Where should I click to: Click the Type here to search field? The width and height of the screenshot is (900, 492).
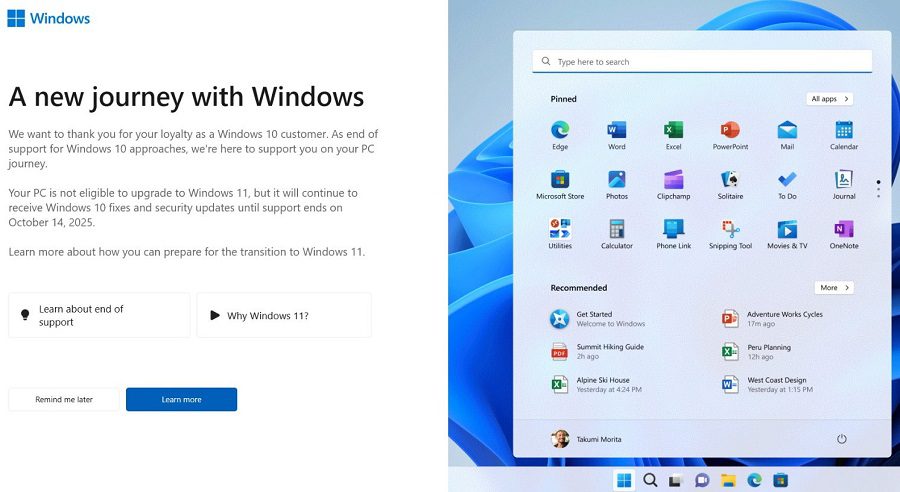pyautogui.click(x=702, y=61)
